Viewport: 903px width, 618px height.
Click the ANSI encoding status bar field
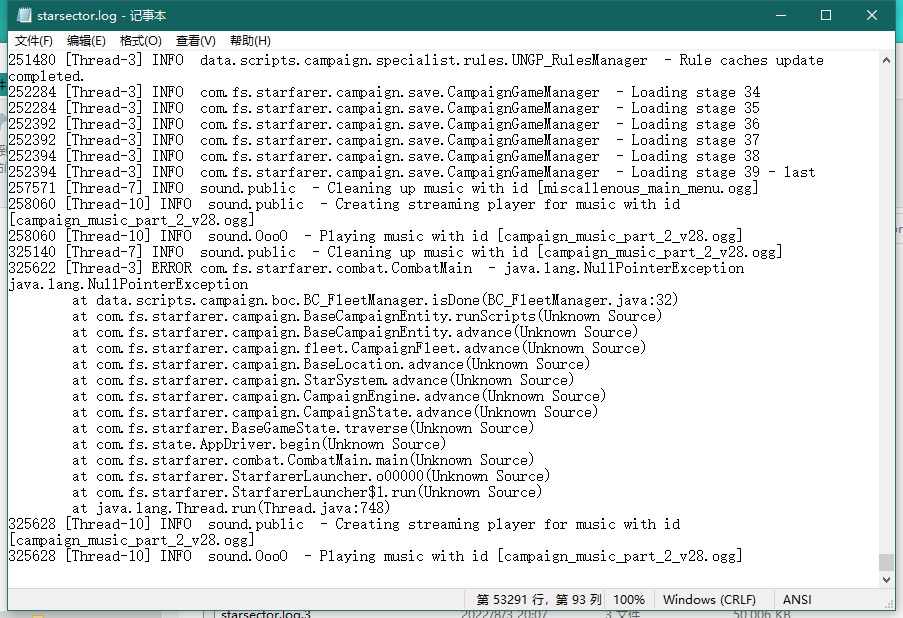797,600
